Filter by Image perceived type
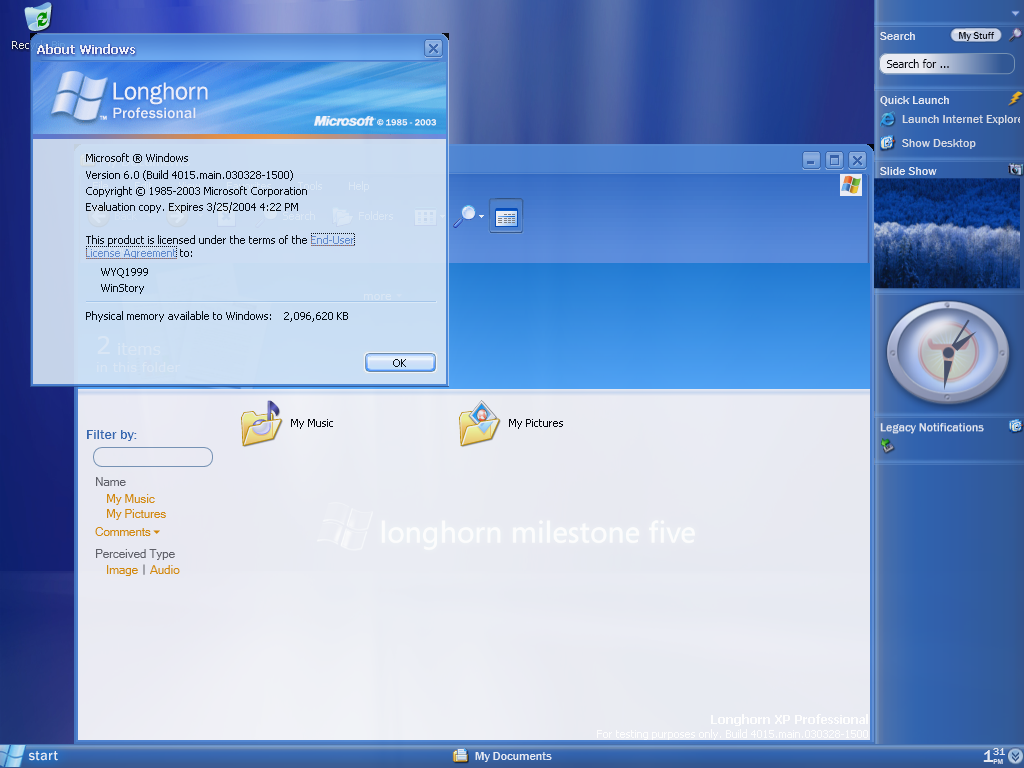The image size is (1024, 768). tap(122, 570)
